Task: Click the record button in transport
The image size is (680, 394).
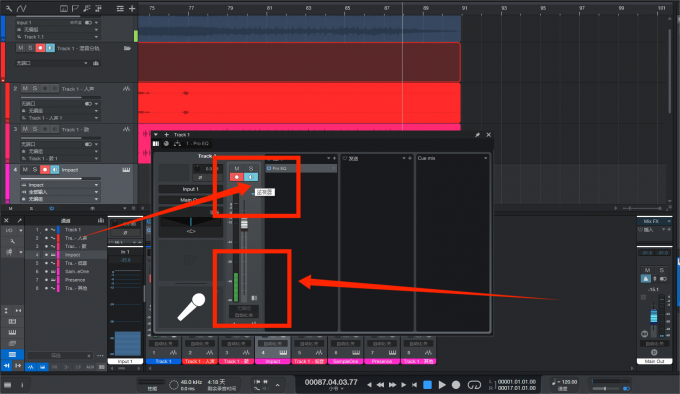Action: pyautogui.click(x=456, y=384)
